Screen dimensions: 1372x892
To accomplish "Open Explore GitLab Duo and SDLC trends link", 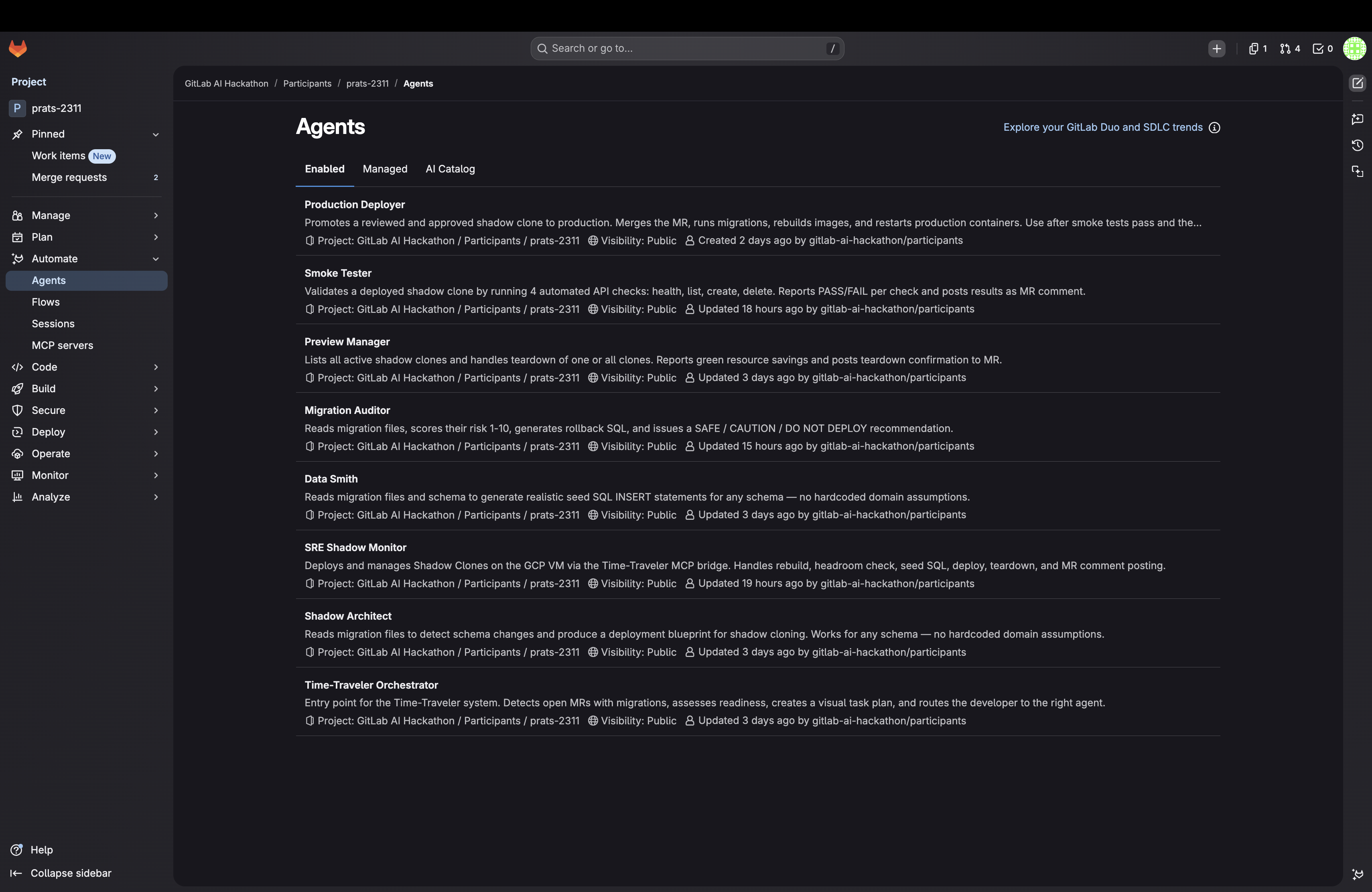I will [x=1102, y=128].
